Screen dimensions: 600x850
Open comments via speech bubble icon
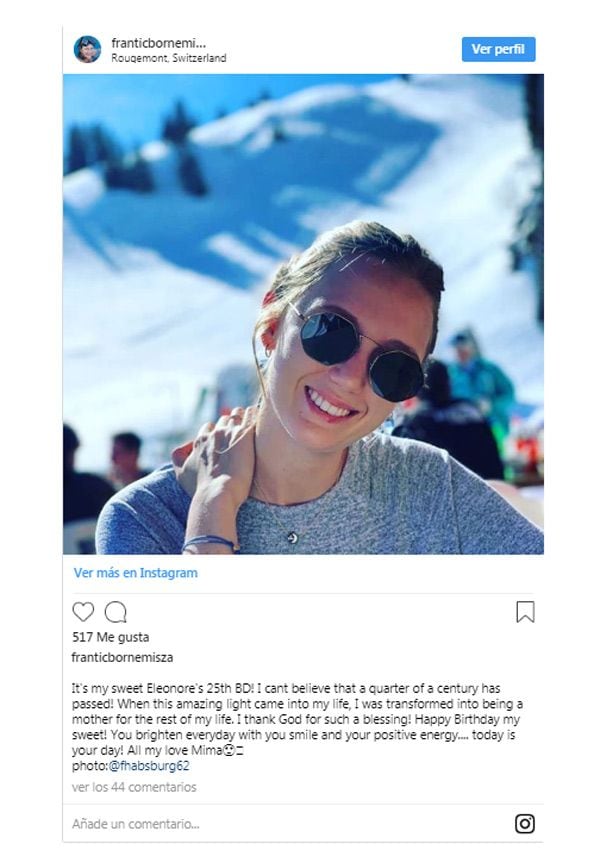(115, 612)
